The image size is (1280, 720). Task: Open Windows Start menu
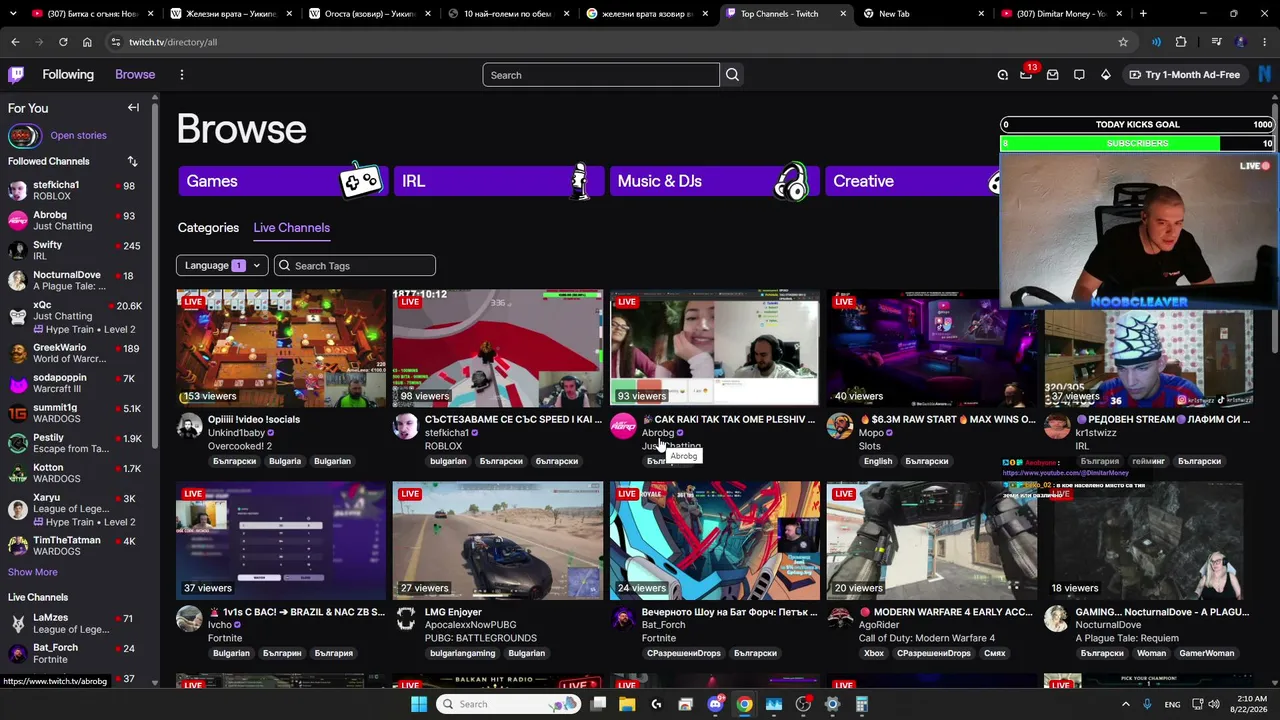[x=419, y=704]
